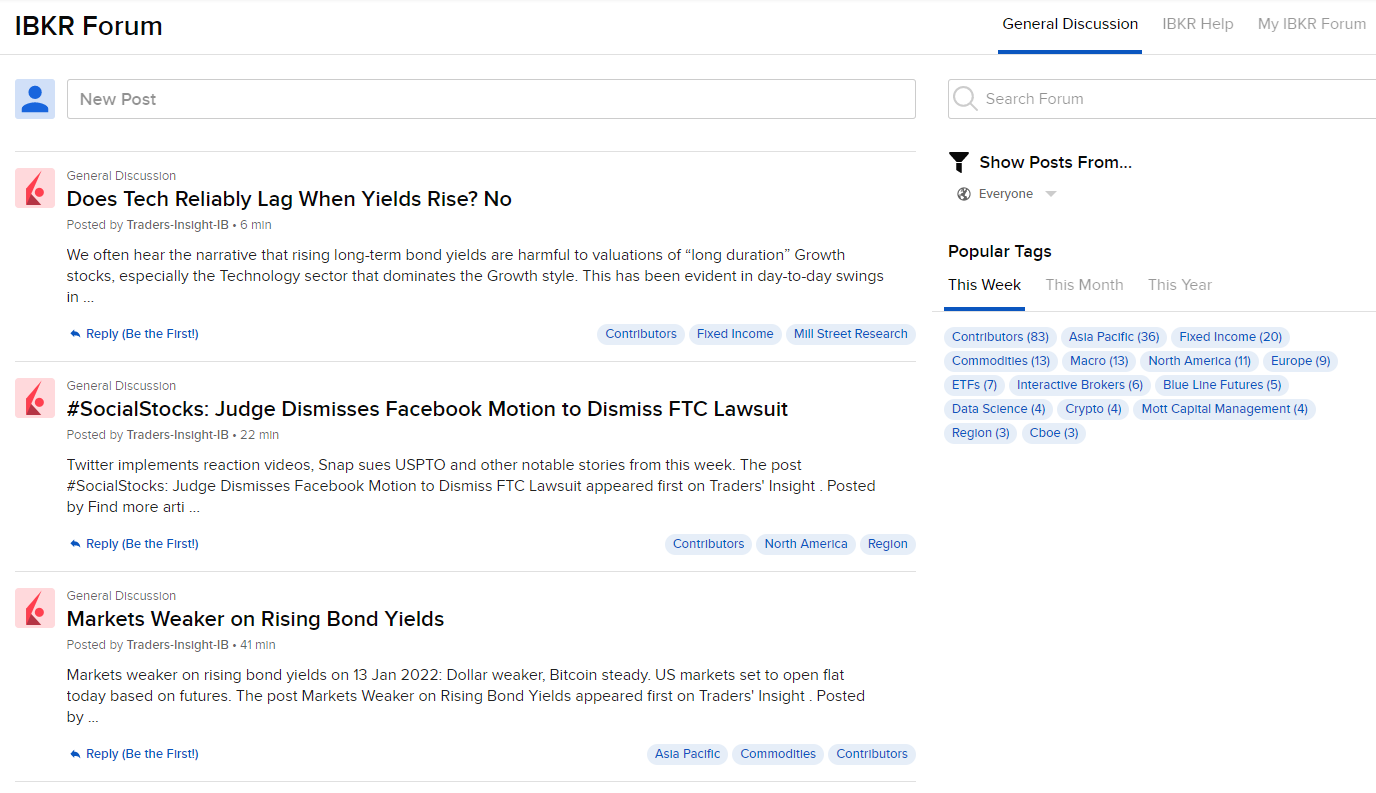Click the globe icon next to Everyone
The image size is (1376, 793).
[963, 193]
